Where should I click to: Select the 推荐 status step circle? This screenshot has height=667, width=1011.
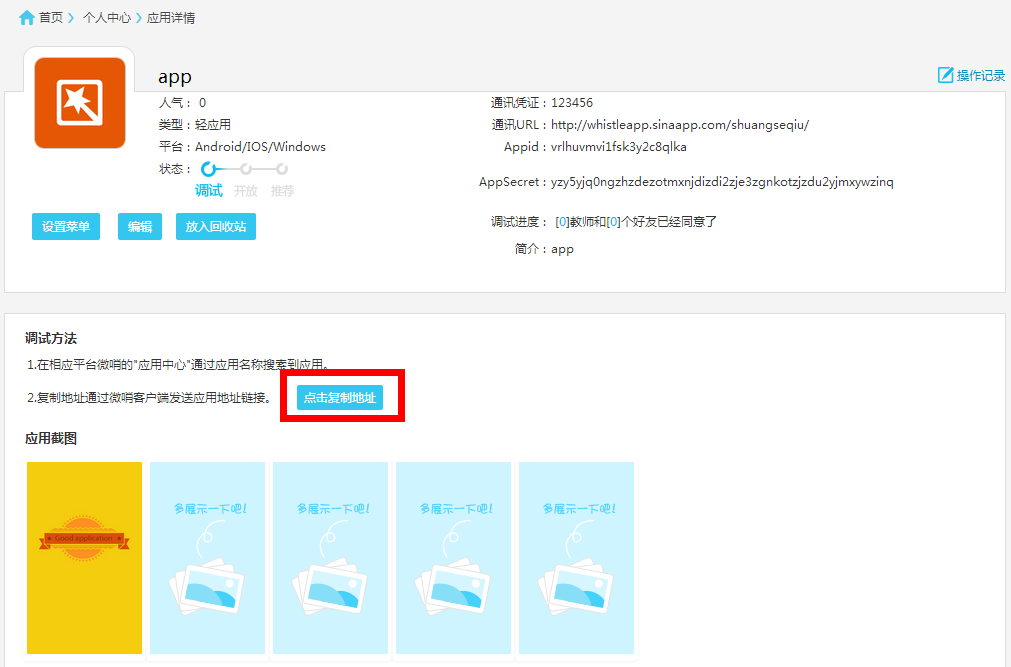(282, 169)
